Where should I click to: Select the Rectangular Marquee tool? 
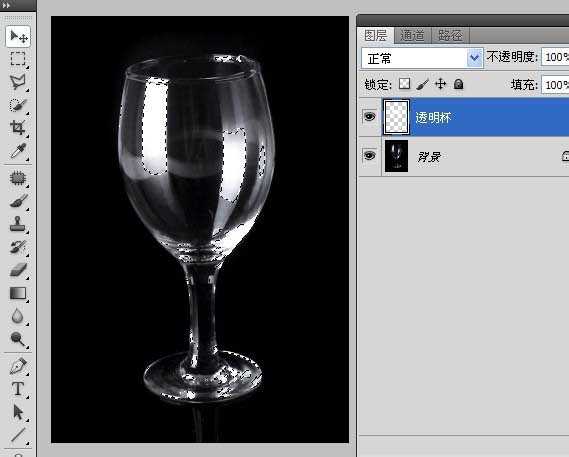pyautogui.click(x=18, y=59)
